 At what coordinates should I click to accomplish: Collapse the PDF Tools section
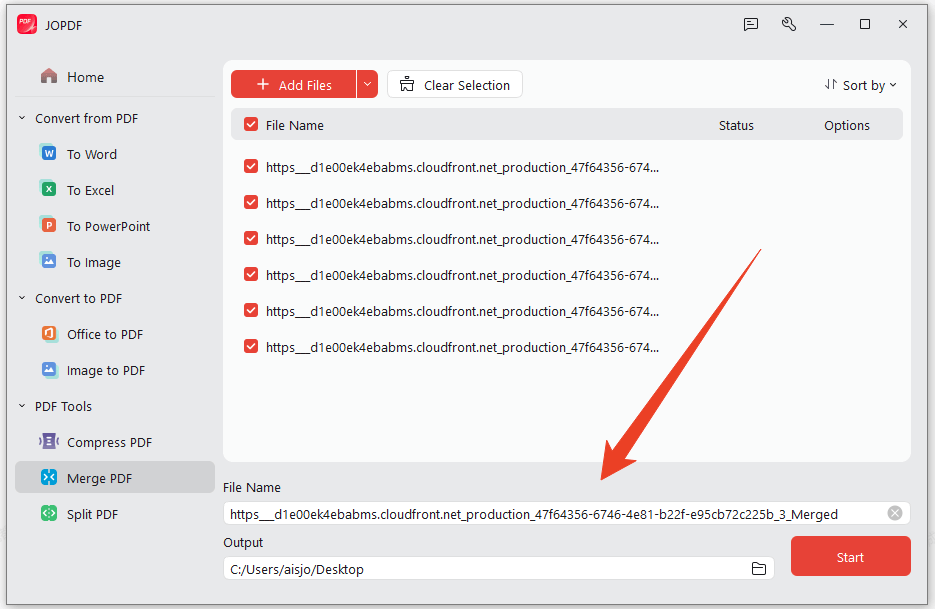(x=22, y=406)
